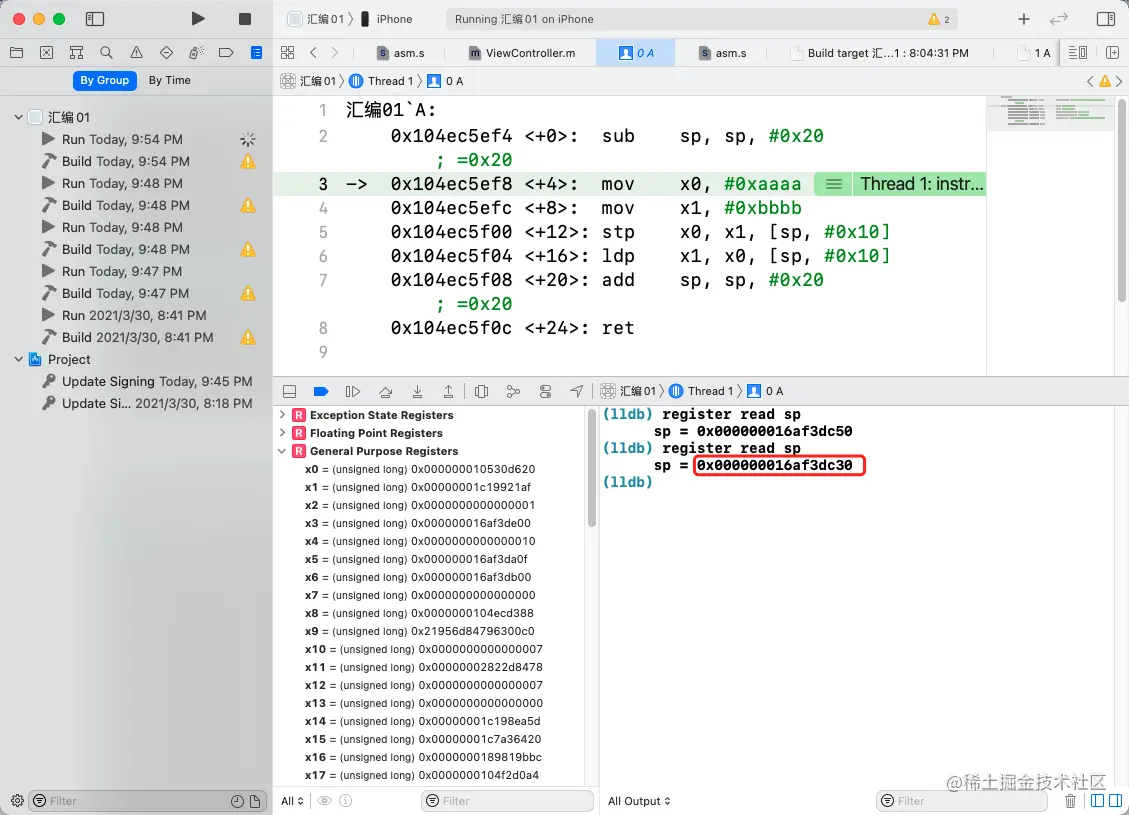Open the Test navigator diamond icon
The height and width of the screenshot is (815, 1129).
click(x=166, y=53)
